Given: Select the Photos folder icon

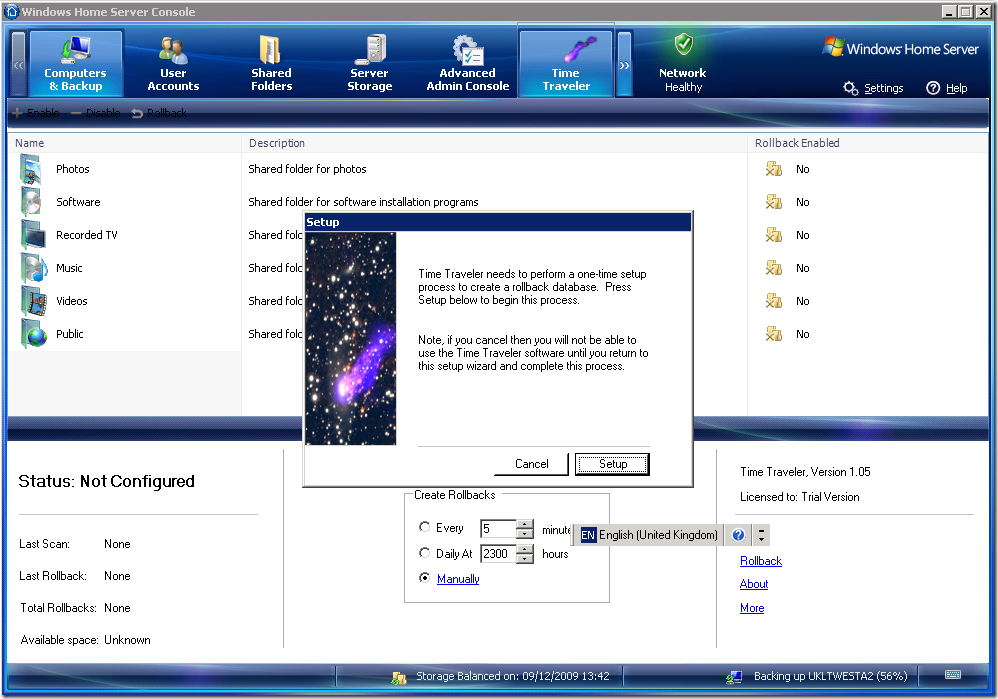Looking at the screenshot, I should [32, 169].
